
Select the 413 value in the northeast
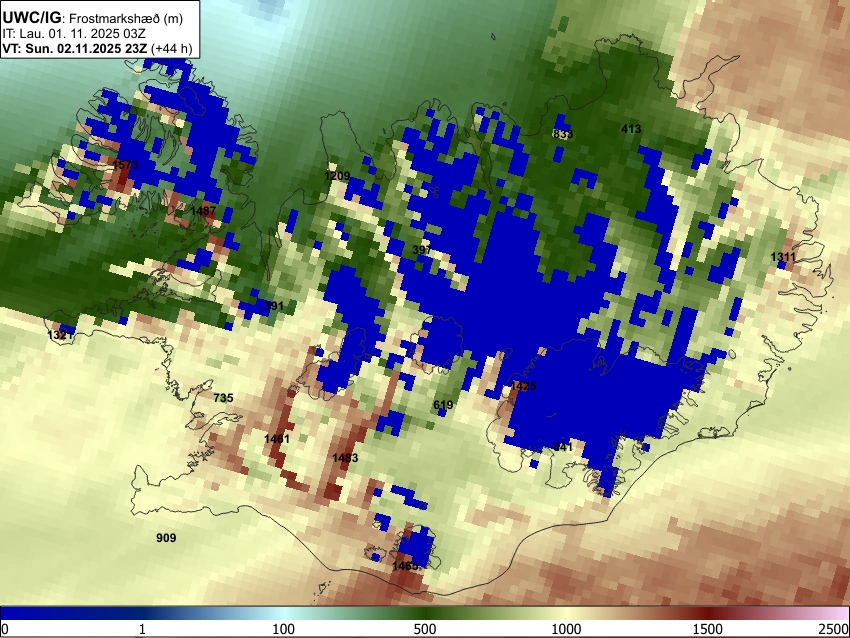click(x=632, y=129)
